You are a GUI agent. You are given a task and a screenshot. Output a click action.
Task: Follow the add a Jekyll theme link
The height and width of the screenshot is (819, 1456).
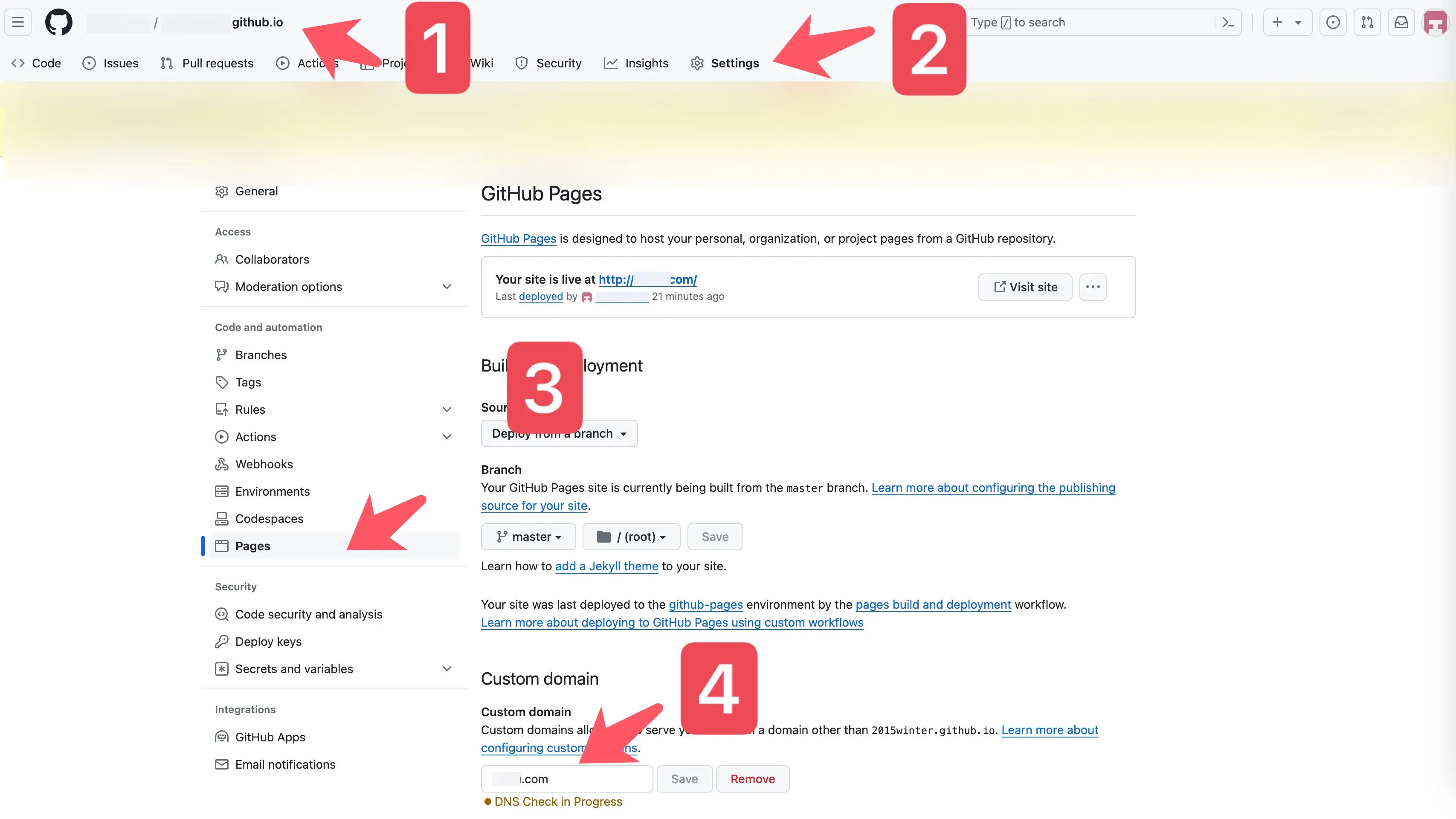point(606,566)
